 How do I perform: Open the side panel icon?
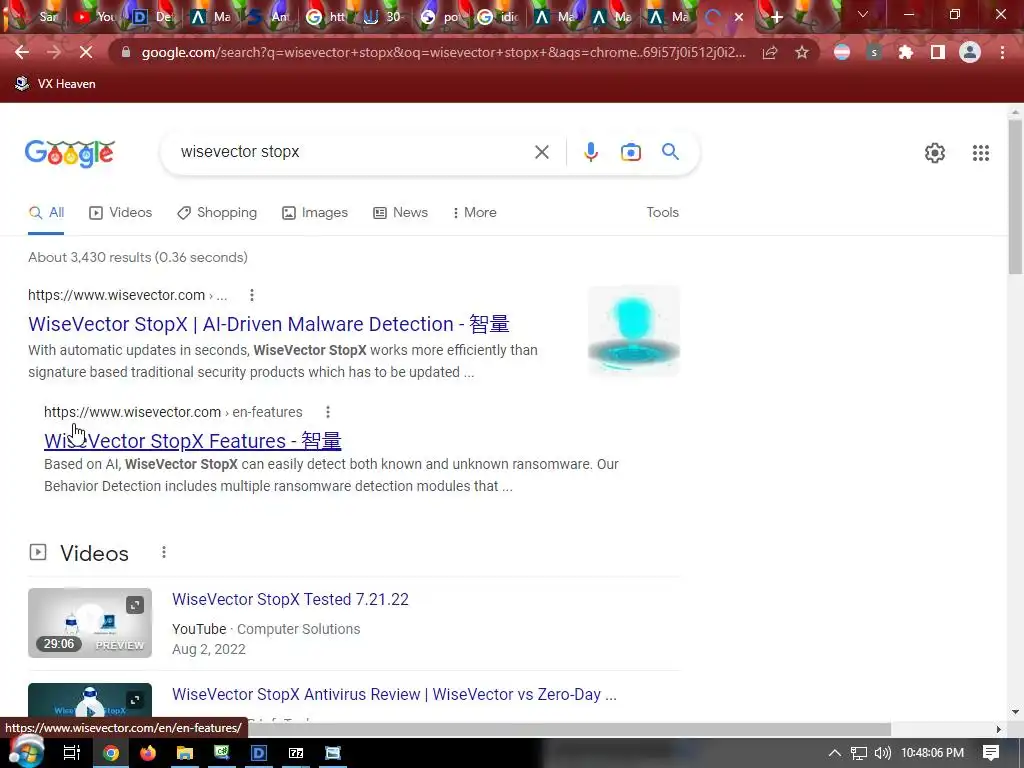938,52
